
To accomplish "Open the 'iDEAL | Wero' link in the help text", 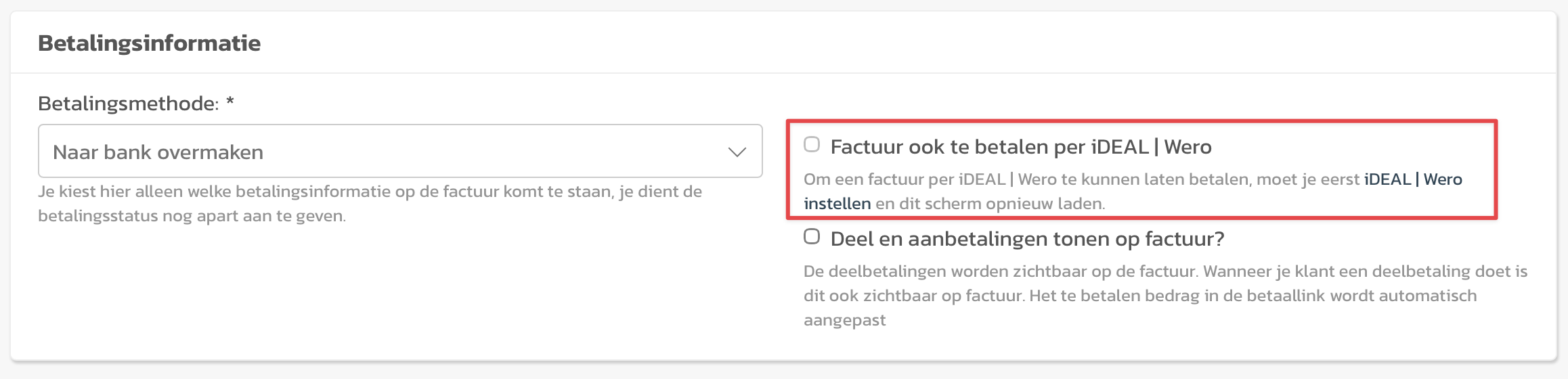I will 1412,179.
